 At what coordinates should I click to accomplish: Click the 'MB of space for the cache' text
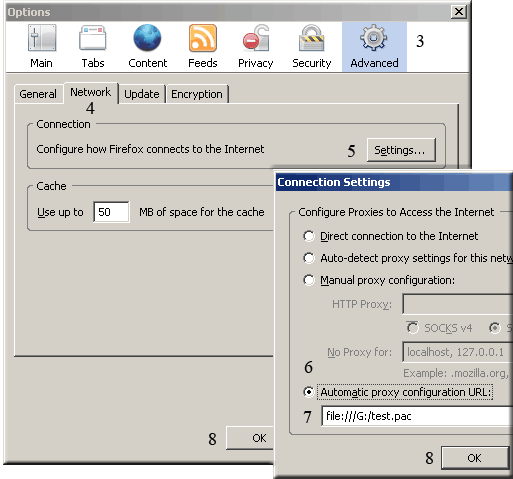coord(202,212)
